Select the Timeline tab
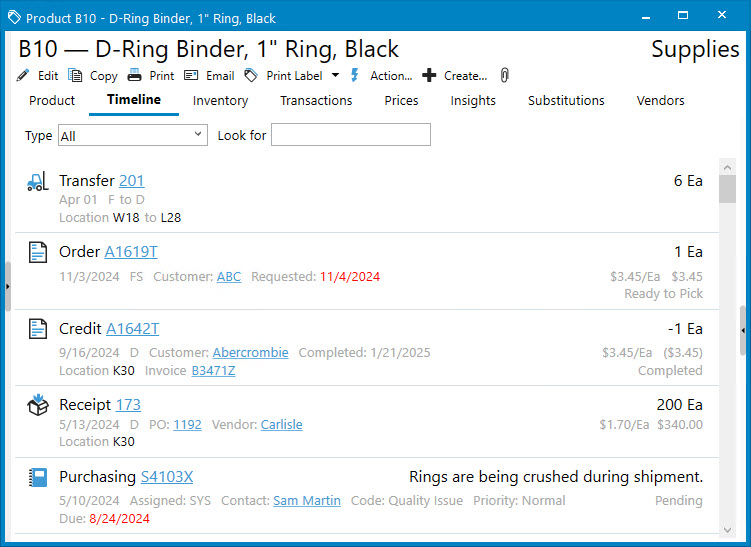Screen dimensions: 751x547 (134, 100)
